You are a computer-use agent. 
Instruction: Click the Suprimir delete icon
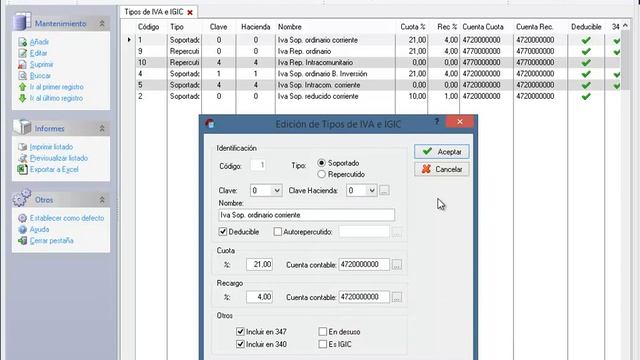coord(22,64)
